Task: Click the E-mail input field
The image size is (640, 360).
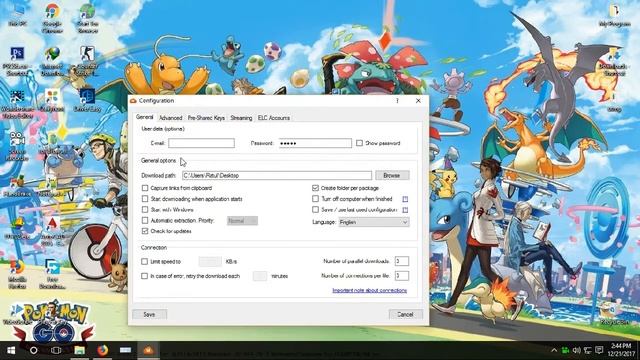Action: (x=202, y=143)
